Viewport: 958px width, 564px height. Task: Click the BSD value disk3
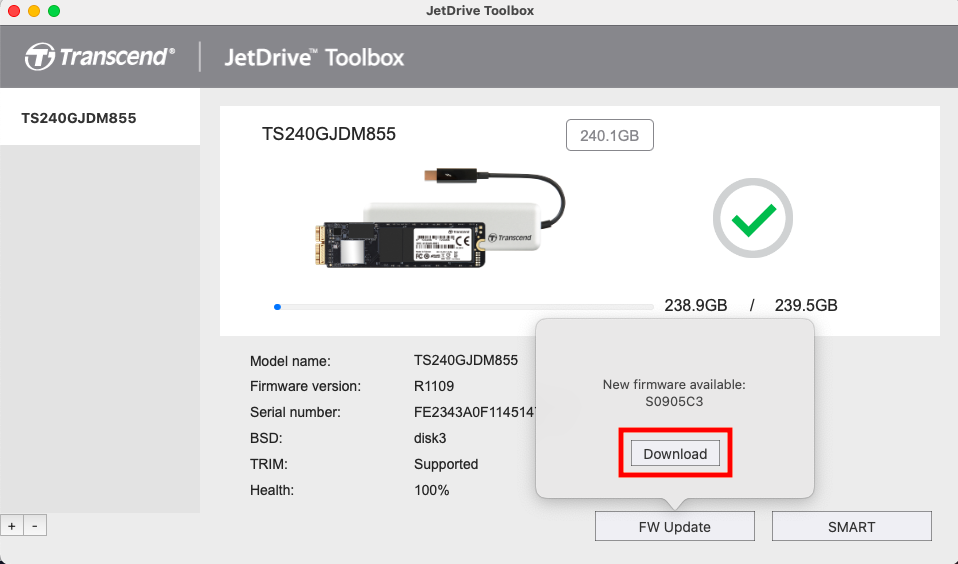click(x=430, y=438)
